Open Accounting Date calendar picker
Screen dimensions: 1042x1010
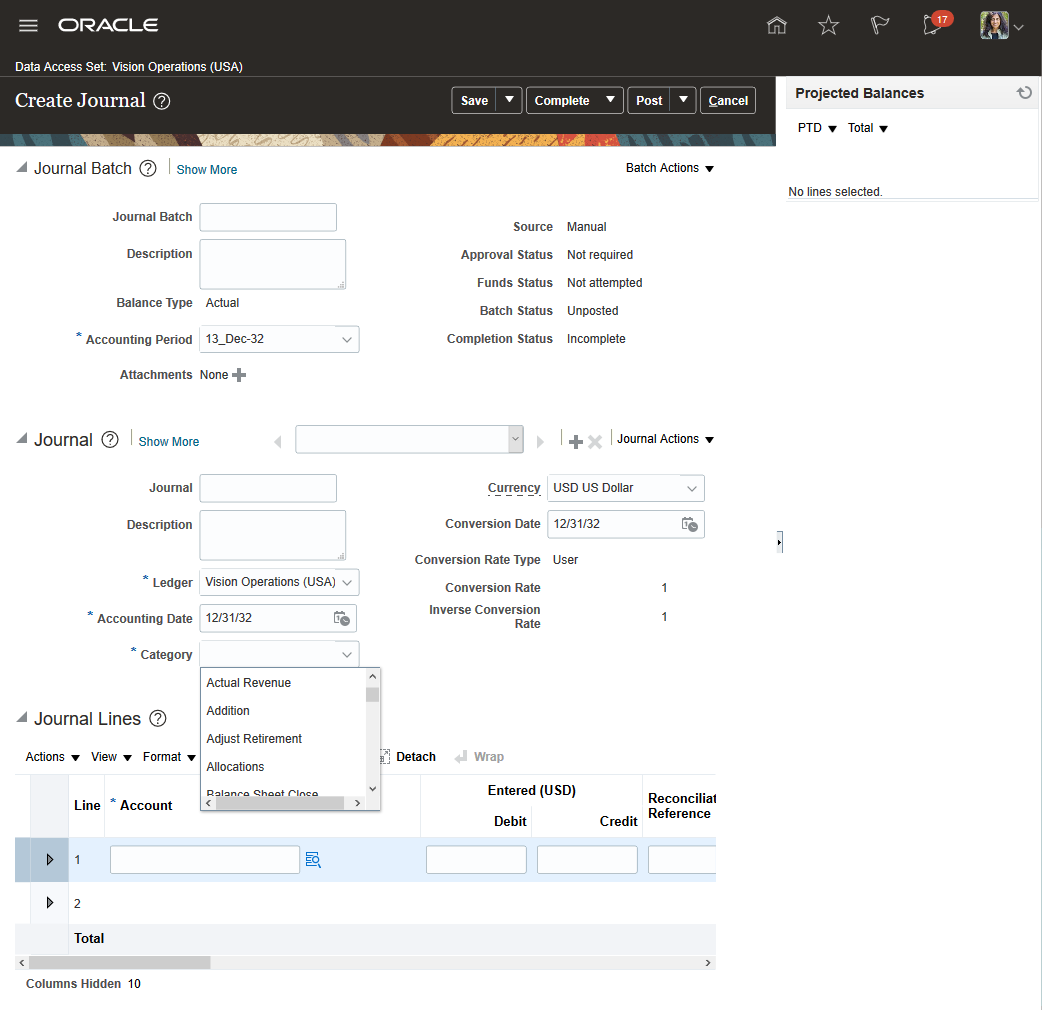click(342, 618)
